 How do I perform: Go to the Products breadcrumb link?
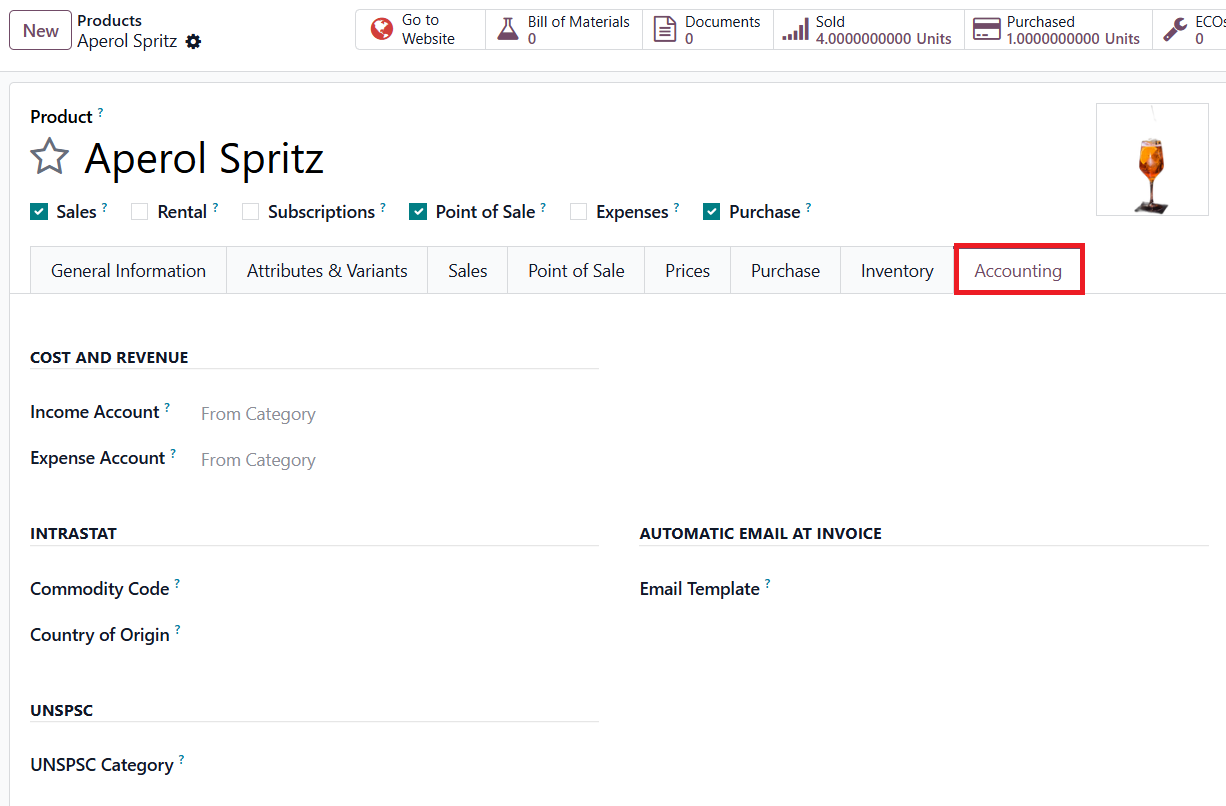(109, 21)
